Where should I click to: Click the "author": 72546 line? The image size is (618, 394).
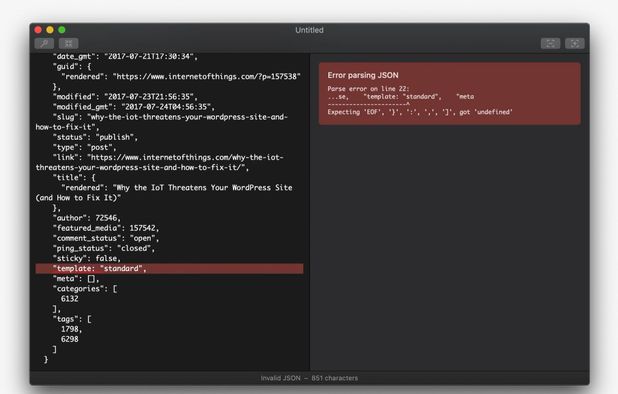[87, 218]
